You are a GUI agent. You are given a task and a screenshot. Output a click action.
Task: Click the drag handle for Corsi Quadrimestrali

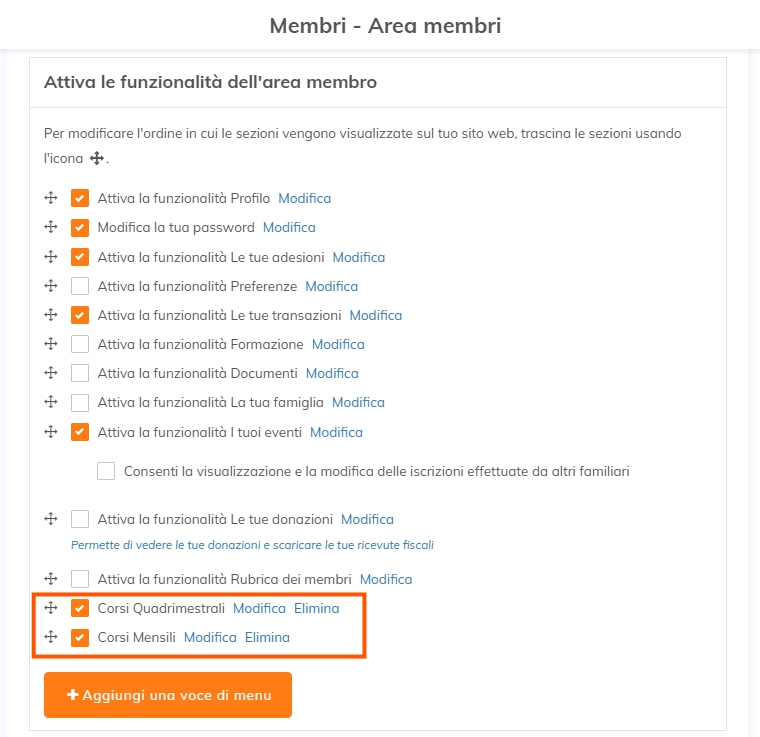50,608
